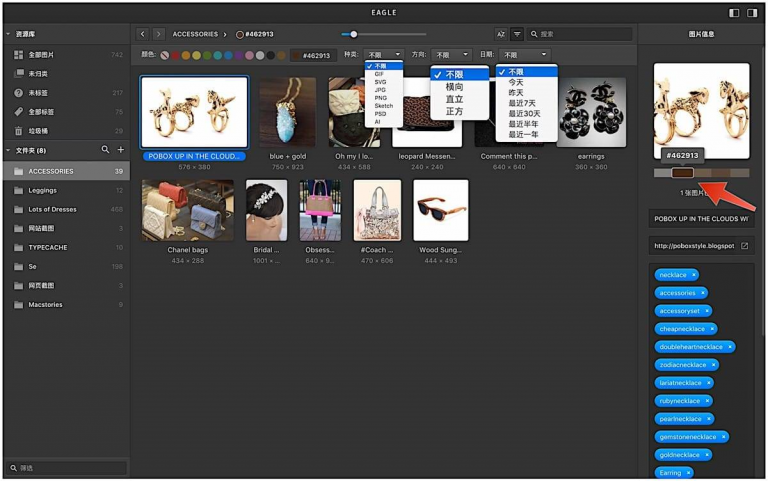Open the 方向 orientation dropdown
The image size is (768, 481).
click(452, 55)
